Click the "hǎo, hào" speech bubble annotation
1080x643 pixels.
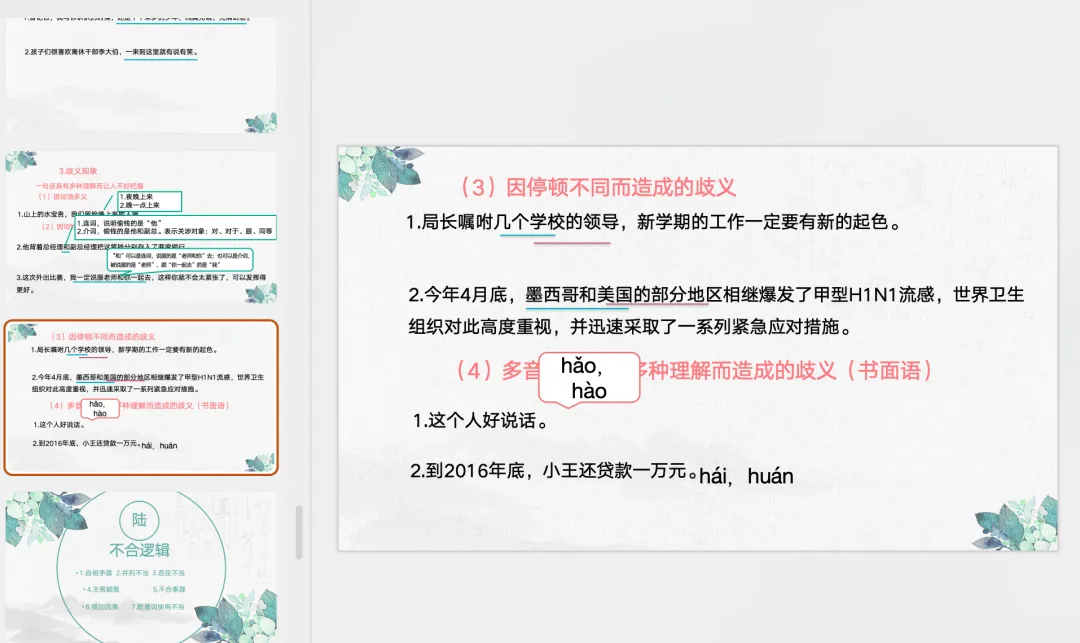(588, 379)
